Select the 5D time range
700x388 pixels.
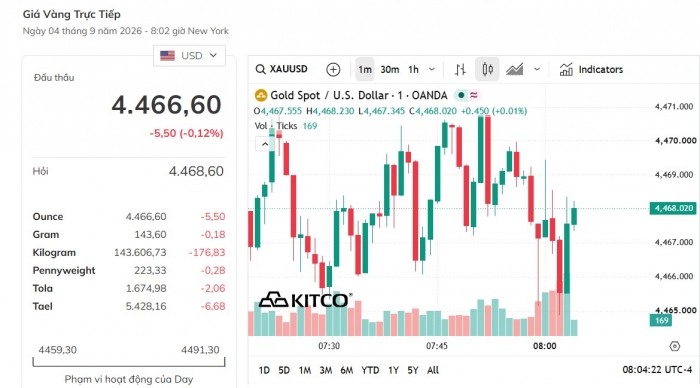[284, 370]
